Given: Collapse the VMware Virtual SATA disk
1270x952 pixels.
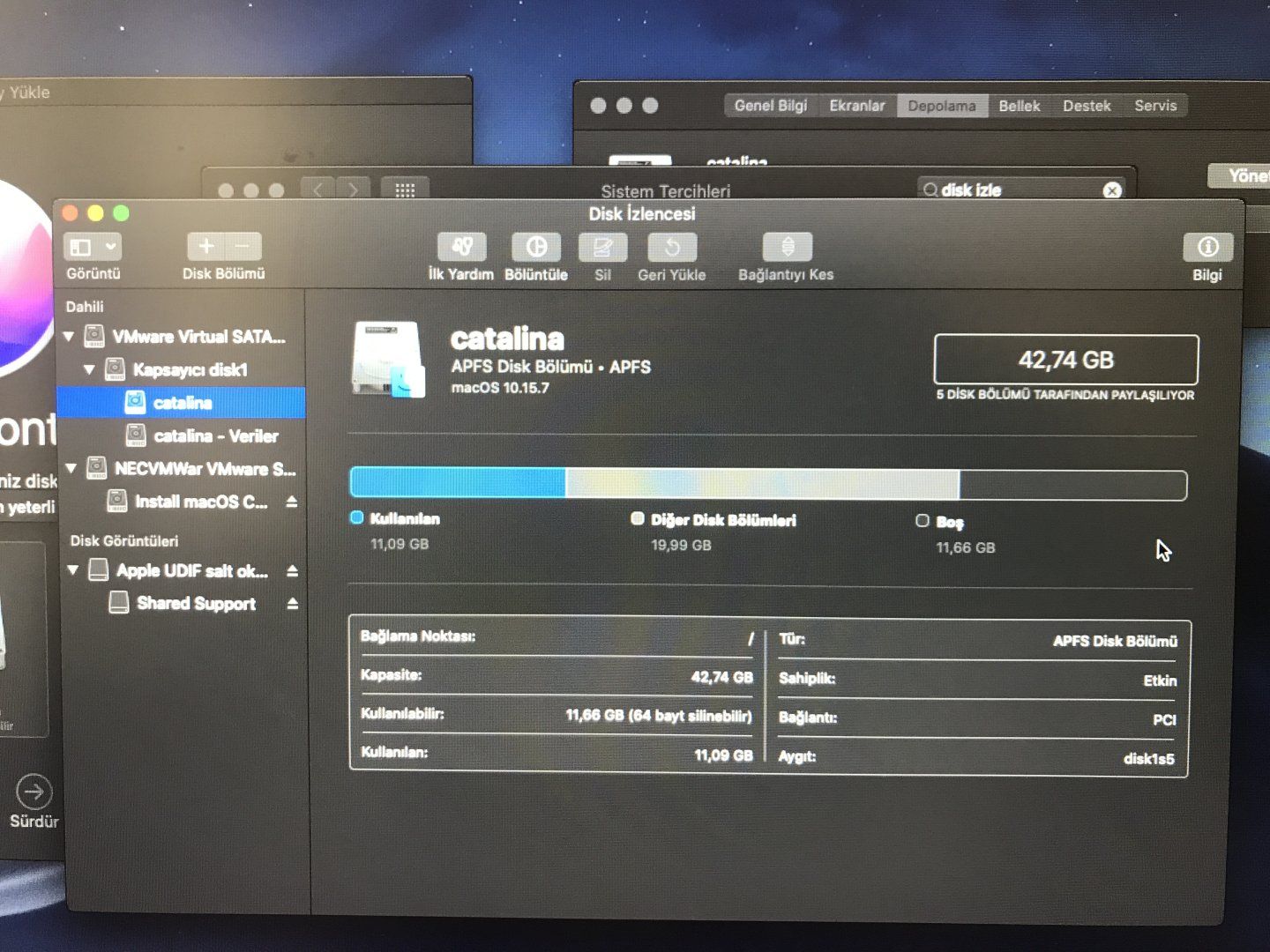Looking at the screenshot, I should [x=70, y=337].
